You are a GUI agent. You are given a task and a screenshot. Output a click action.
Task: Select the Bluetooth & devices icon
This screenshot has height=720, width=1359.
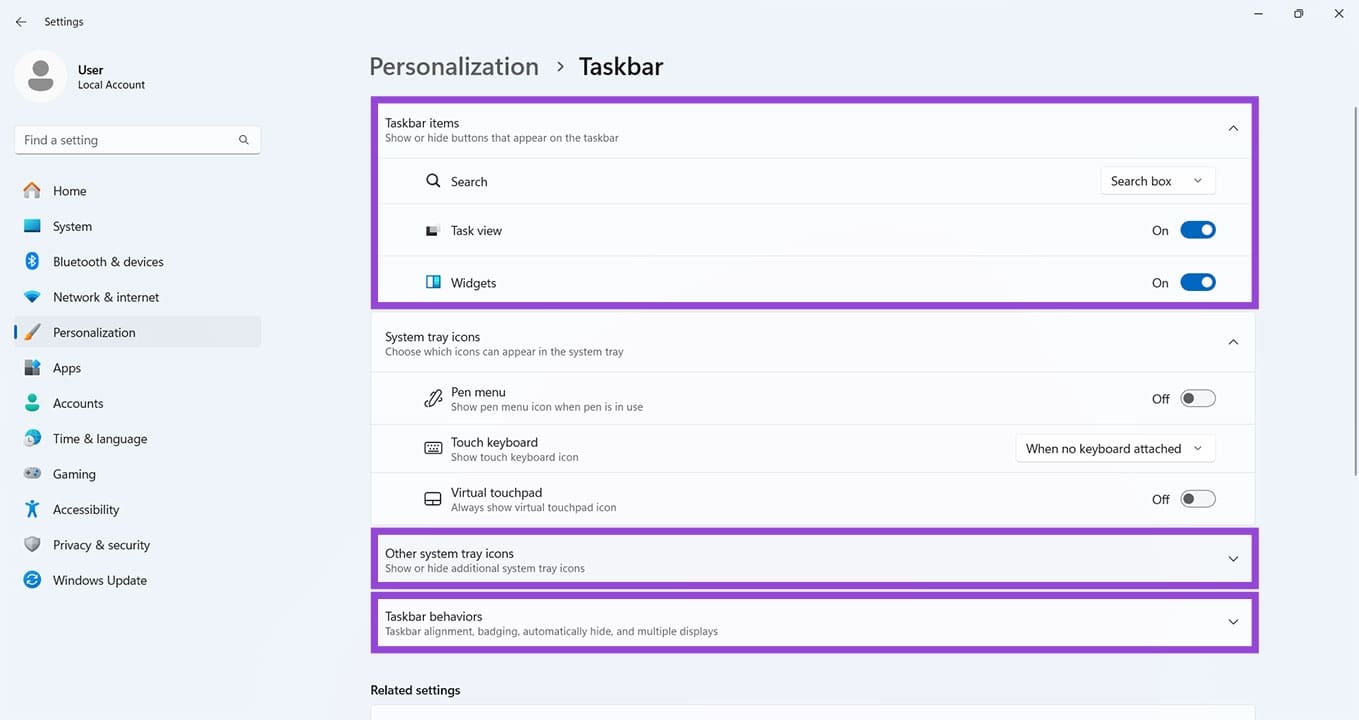coord(32,261)
